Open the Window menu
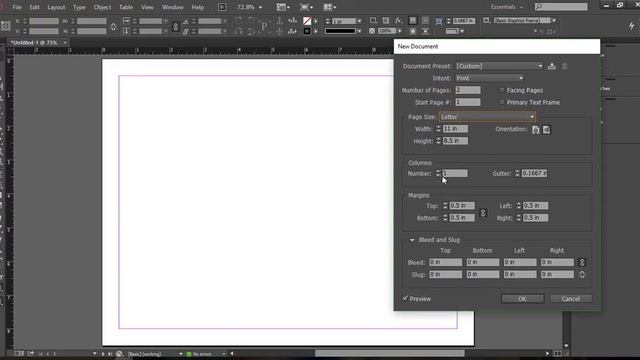The height and width of the screenshot is (360, 640). point(173,7)
